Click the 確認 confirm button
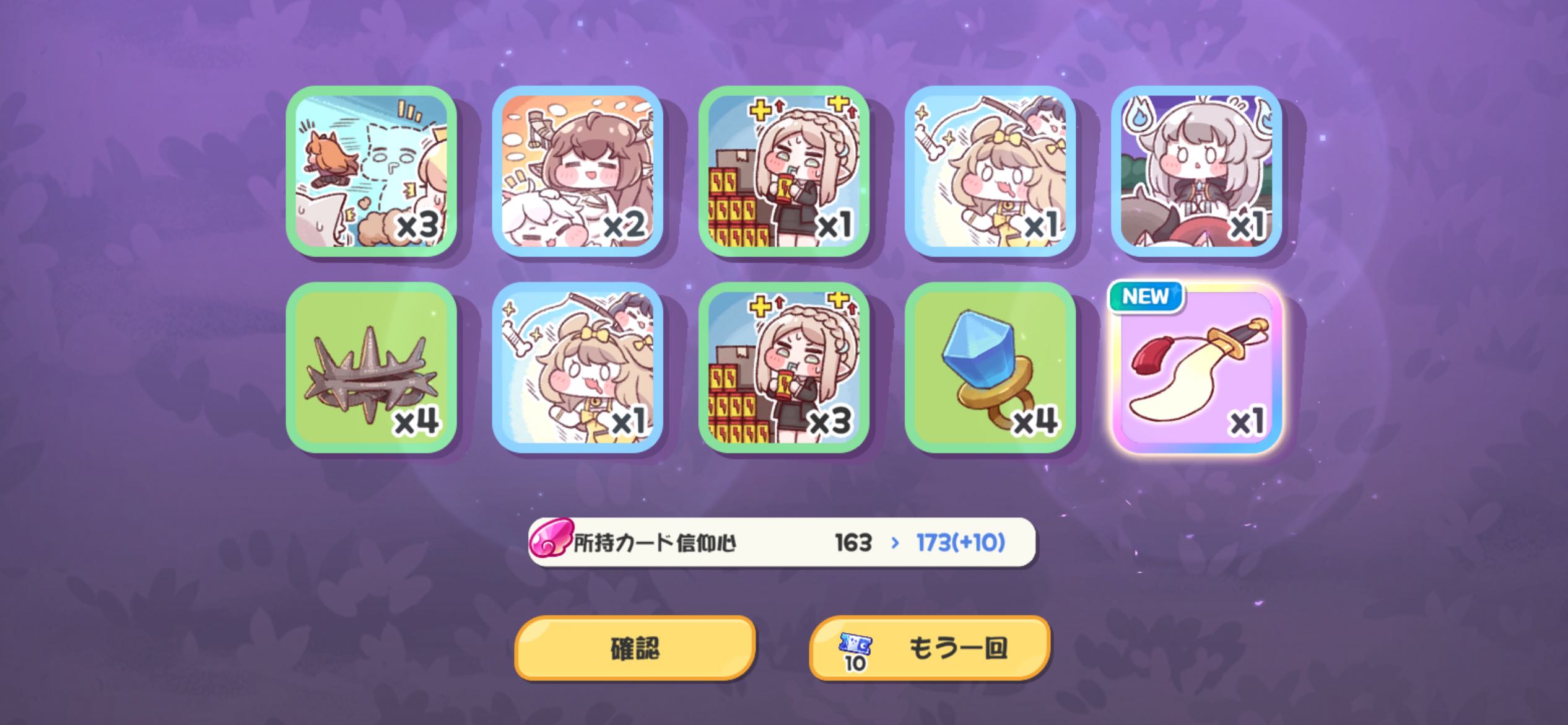The image size is (1568, 725). coord(635,648)
